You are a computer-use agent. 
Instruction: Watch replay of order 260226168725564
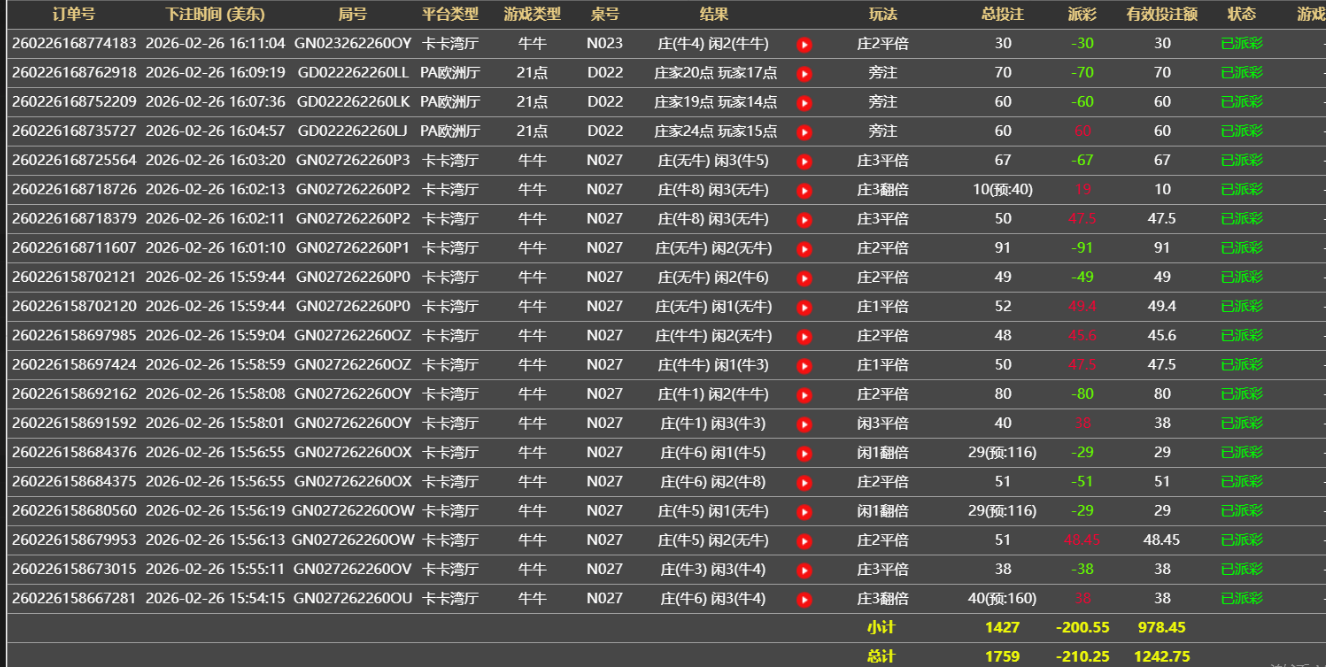point(804,161)
